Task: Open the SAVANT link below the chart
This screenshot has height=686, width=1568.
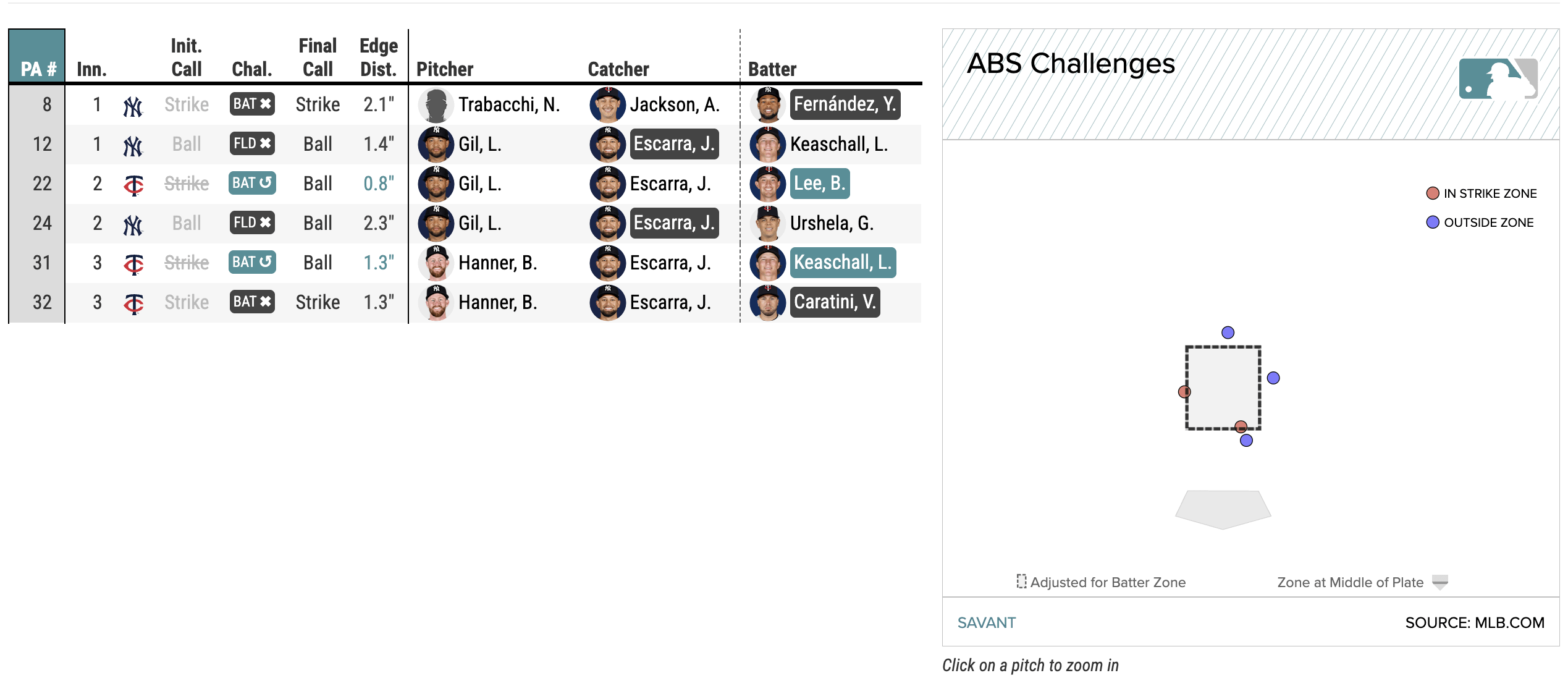Action: tap(986, 622)
